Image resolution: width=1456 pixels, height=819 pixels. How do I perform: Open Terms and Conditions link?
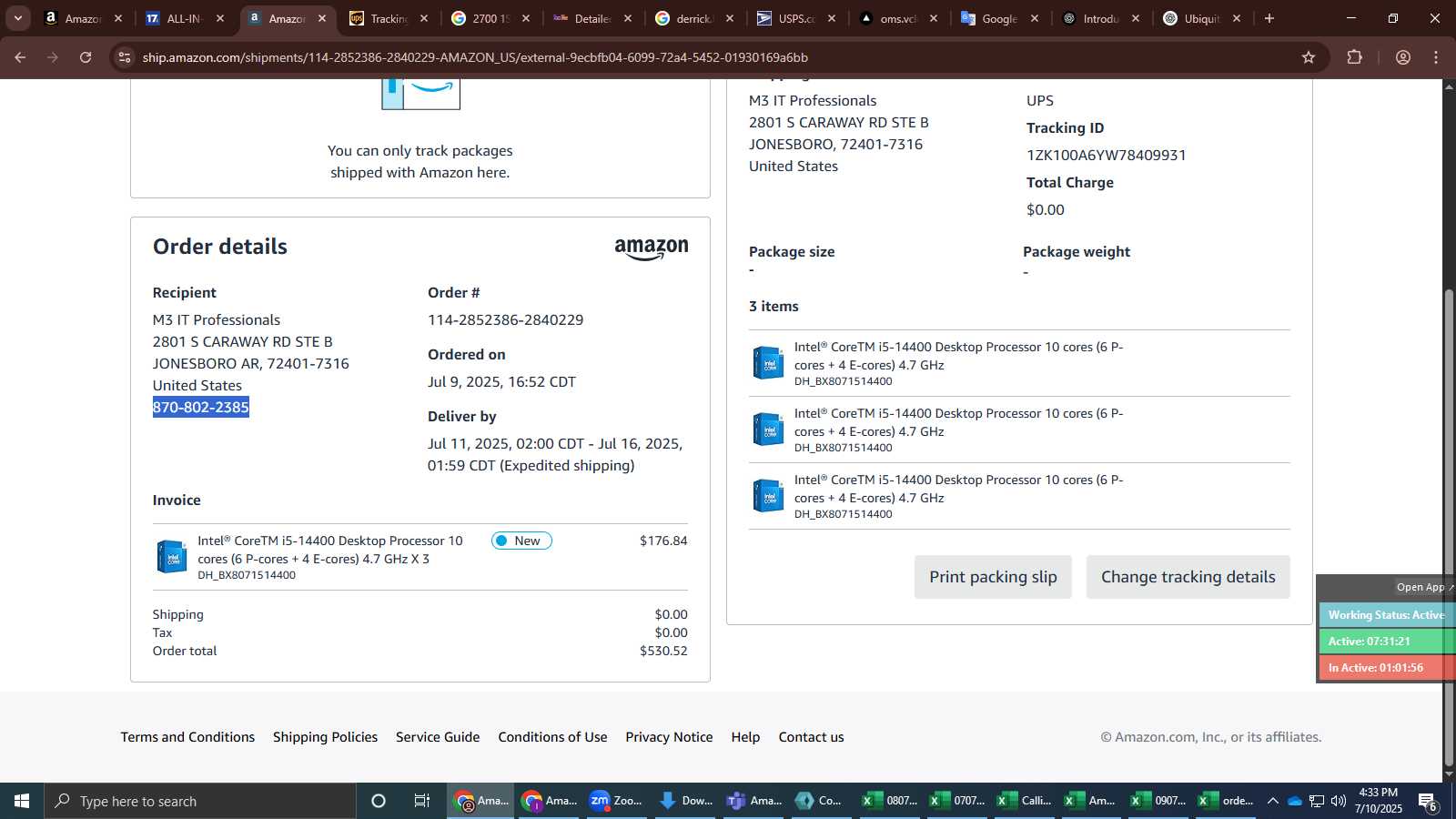click(x=187, y=737)
